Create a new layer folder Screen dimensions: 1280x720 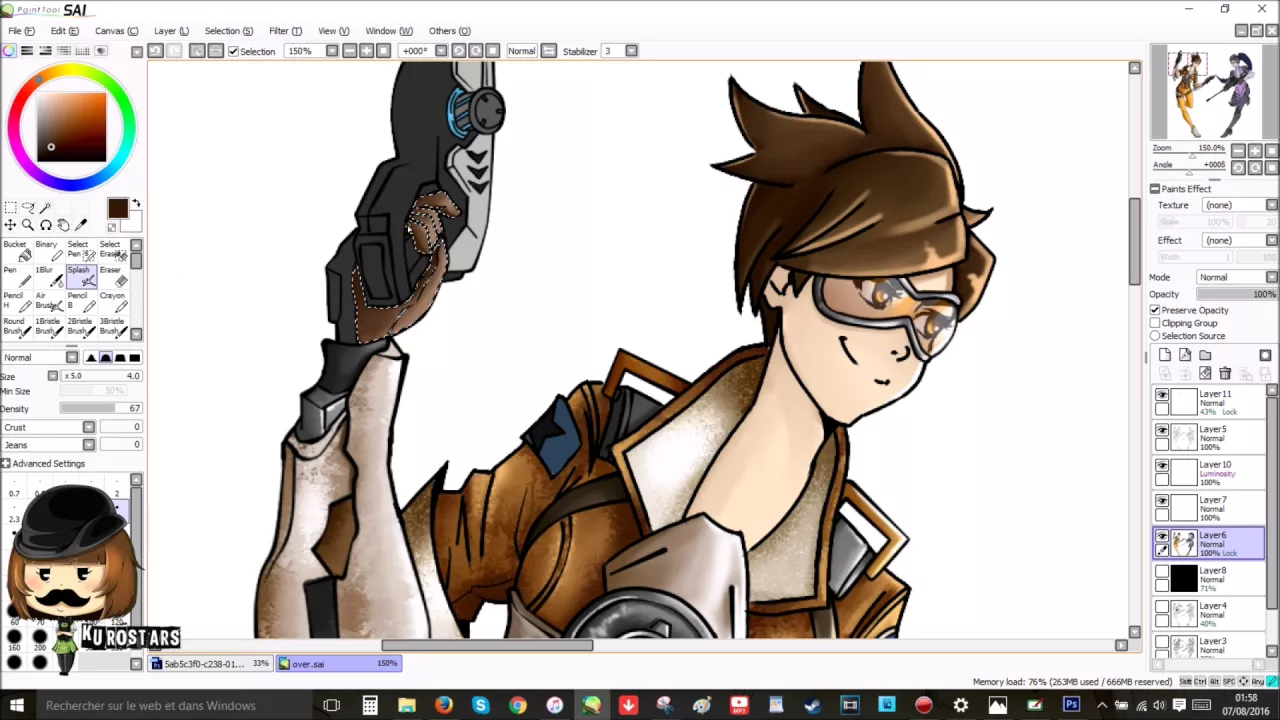(x=1205, y=355)
